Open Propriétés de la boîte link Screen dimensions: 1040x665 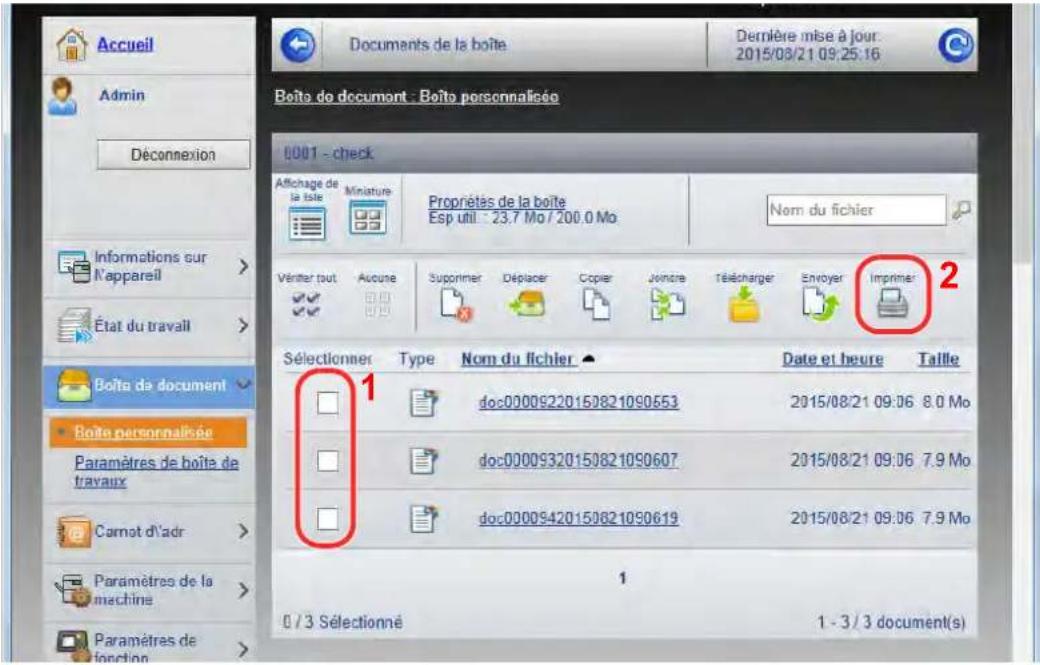pos(497,202)
